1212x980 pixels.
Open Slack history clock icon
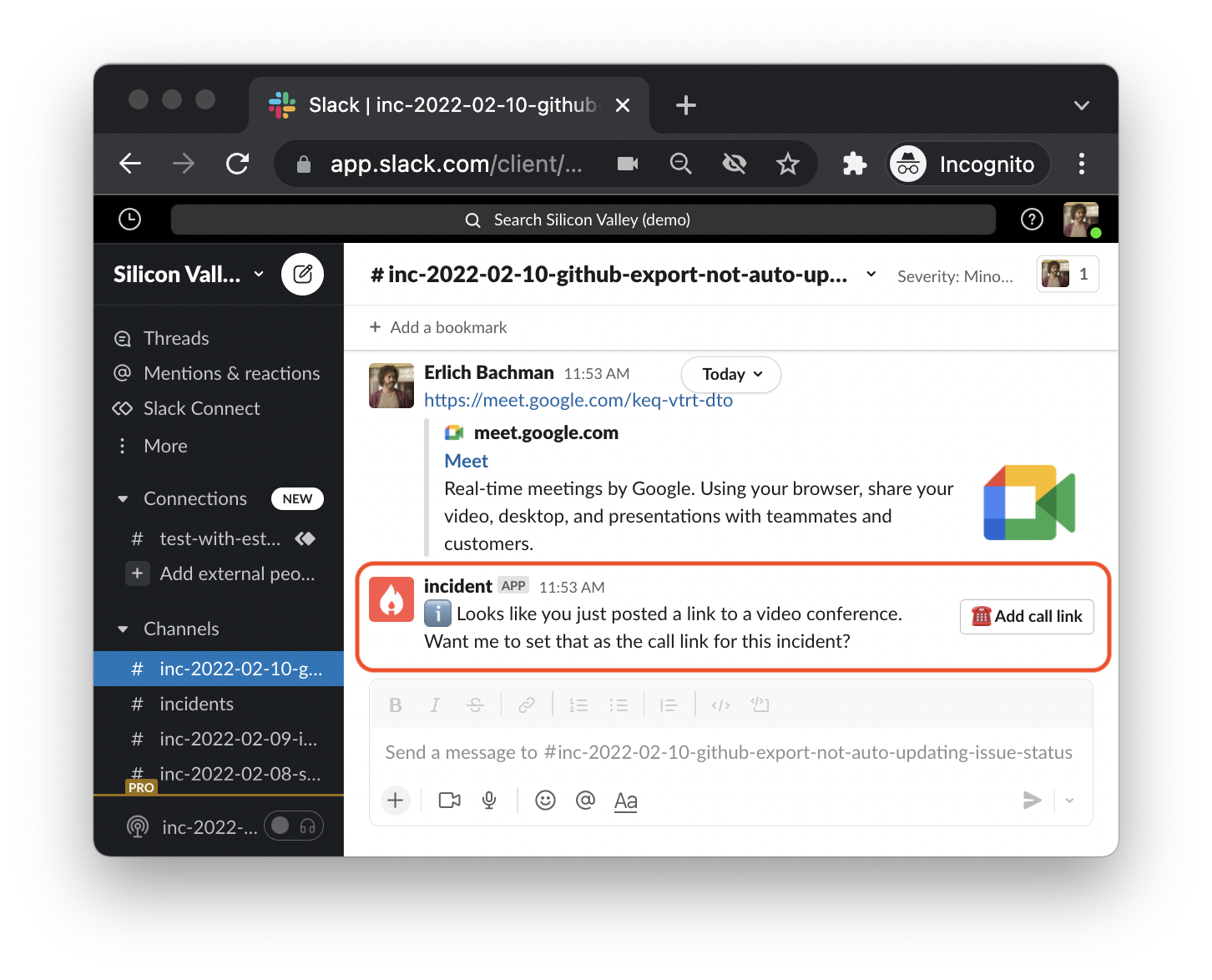(x=129, y=219)
